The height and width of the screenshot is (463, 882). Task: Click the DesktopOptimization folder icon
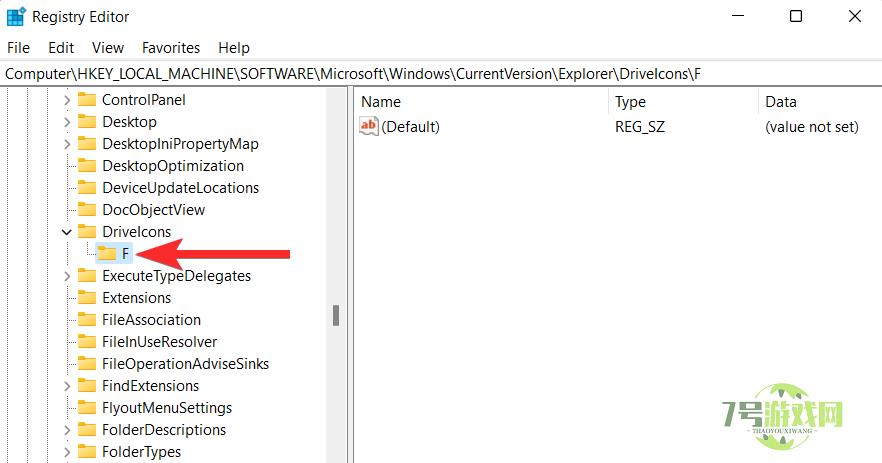[x=87, y=165]
